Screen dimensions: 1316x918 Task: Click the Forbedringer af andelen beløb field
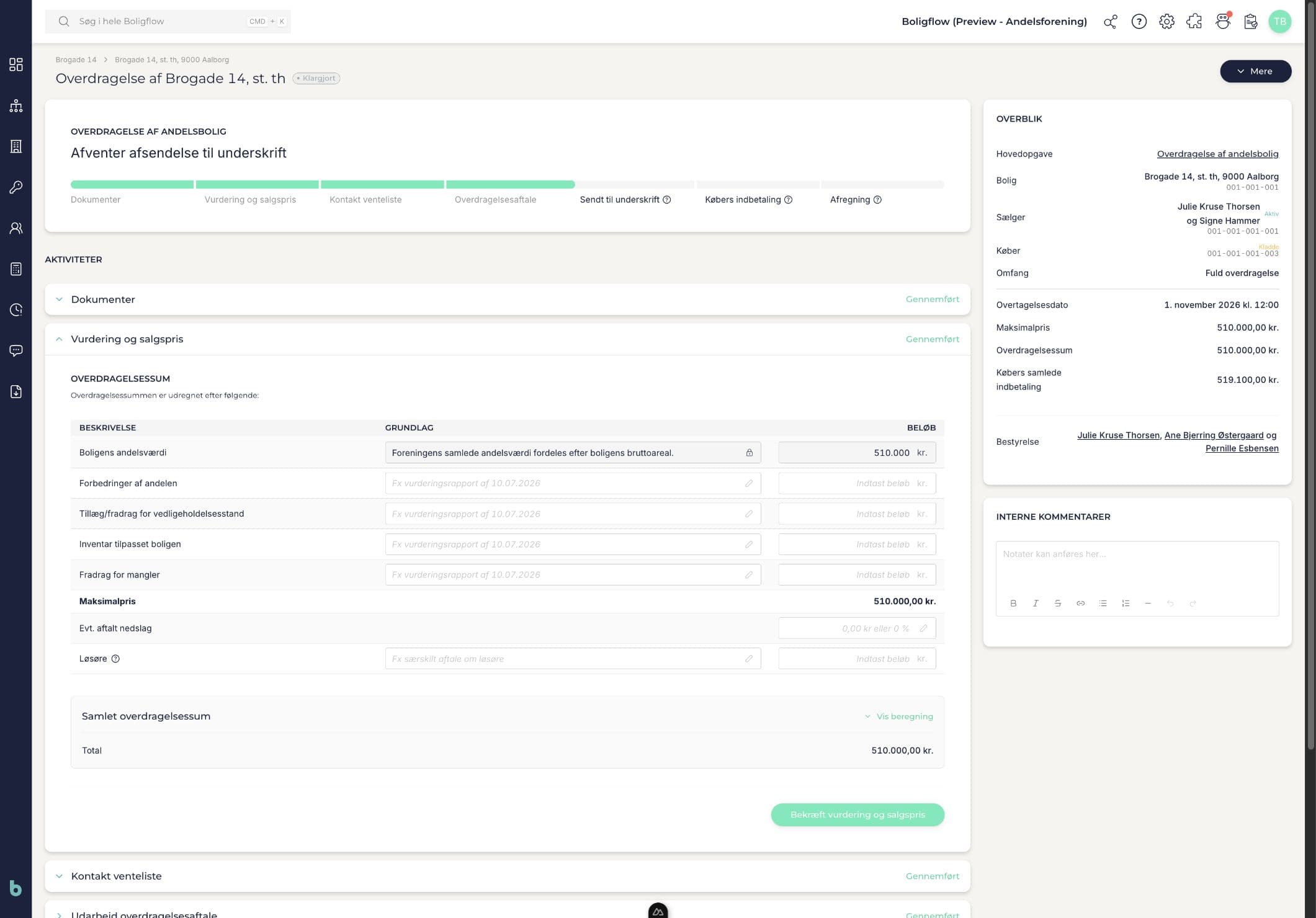click(x=857, y=483)
